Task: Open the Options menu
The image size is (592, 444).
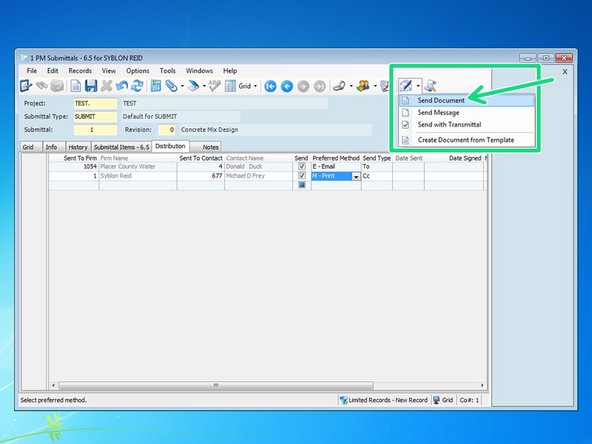Action: pyautogui.click(x=137, y=71)
